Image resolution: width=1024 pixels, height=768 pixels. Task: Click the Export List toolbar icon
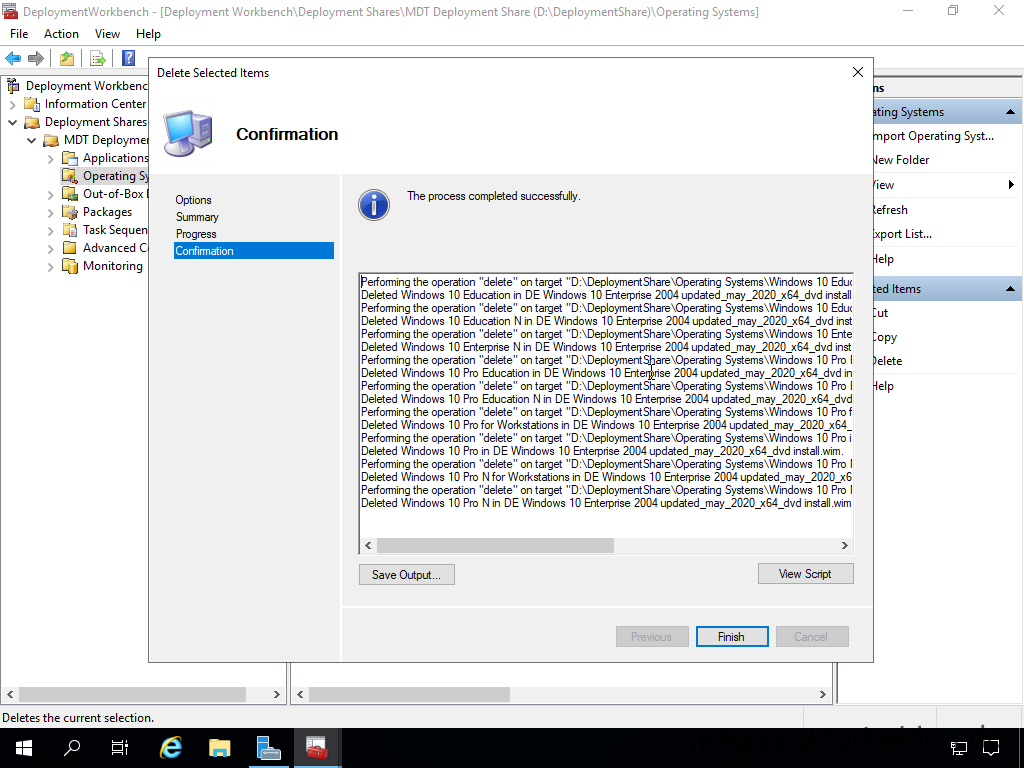pyautogui.click(x=98, y=59)
